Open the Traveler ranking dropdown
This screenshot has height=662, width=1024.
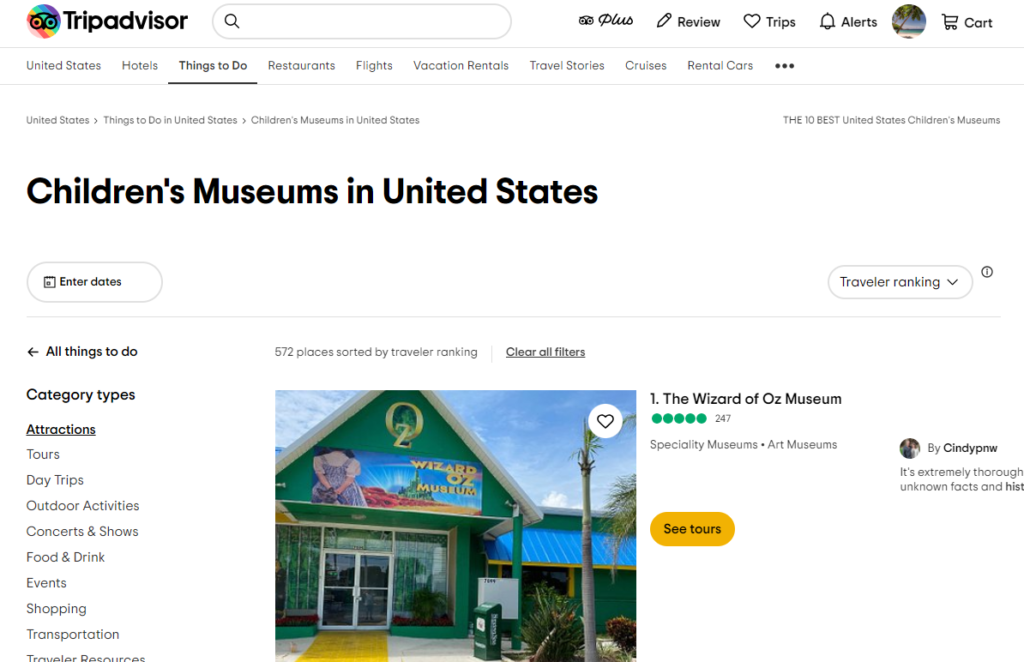[898, 282]
